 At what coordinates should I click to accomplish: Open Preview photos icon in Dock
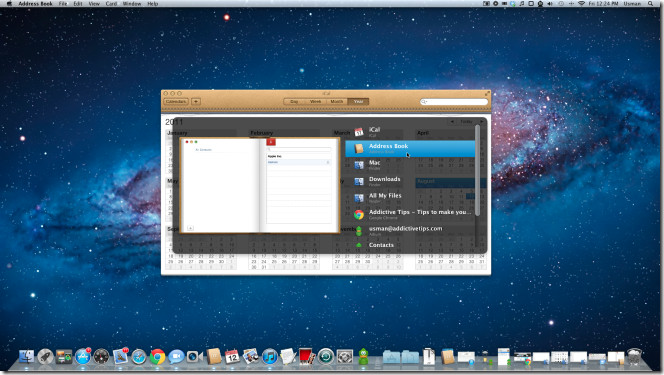(x=251, y=357)
